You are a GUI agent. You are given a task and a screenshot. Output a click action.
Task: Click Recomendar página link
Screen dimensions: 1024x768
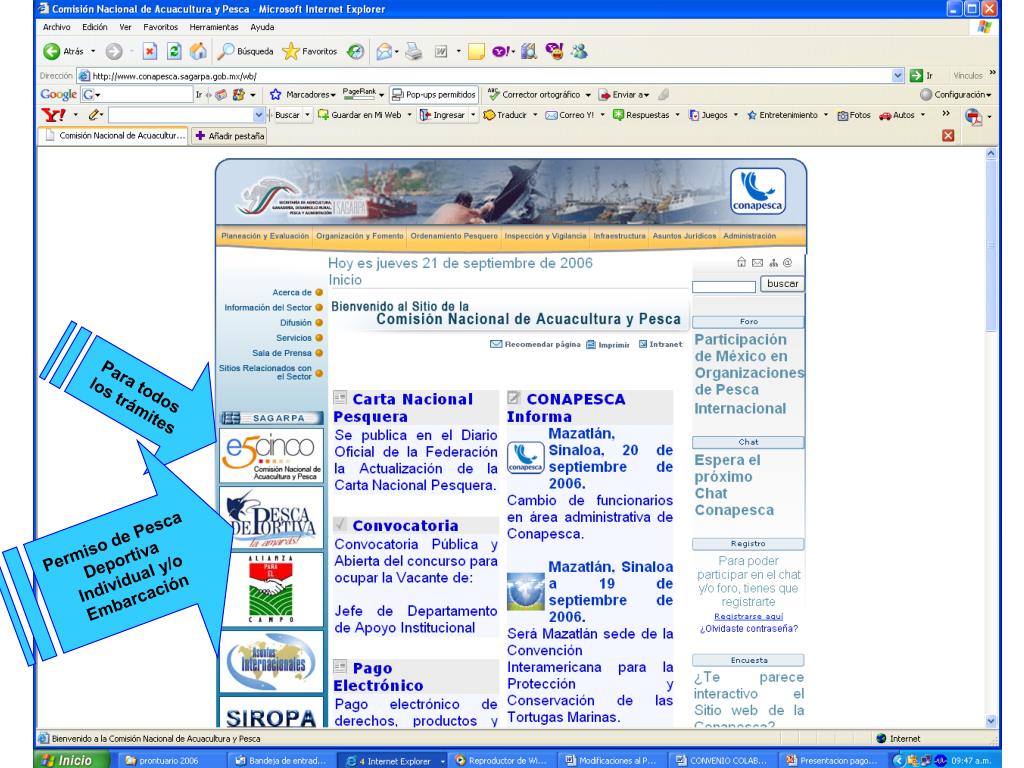pyautogui.click(x=536, y=344)
